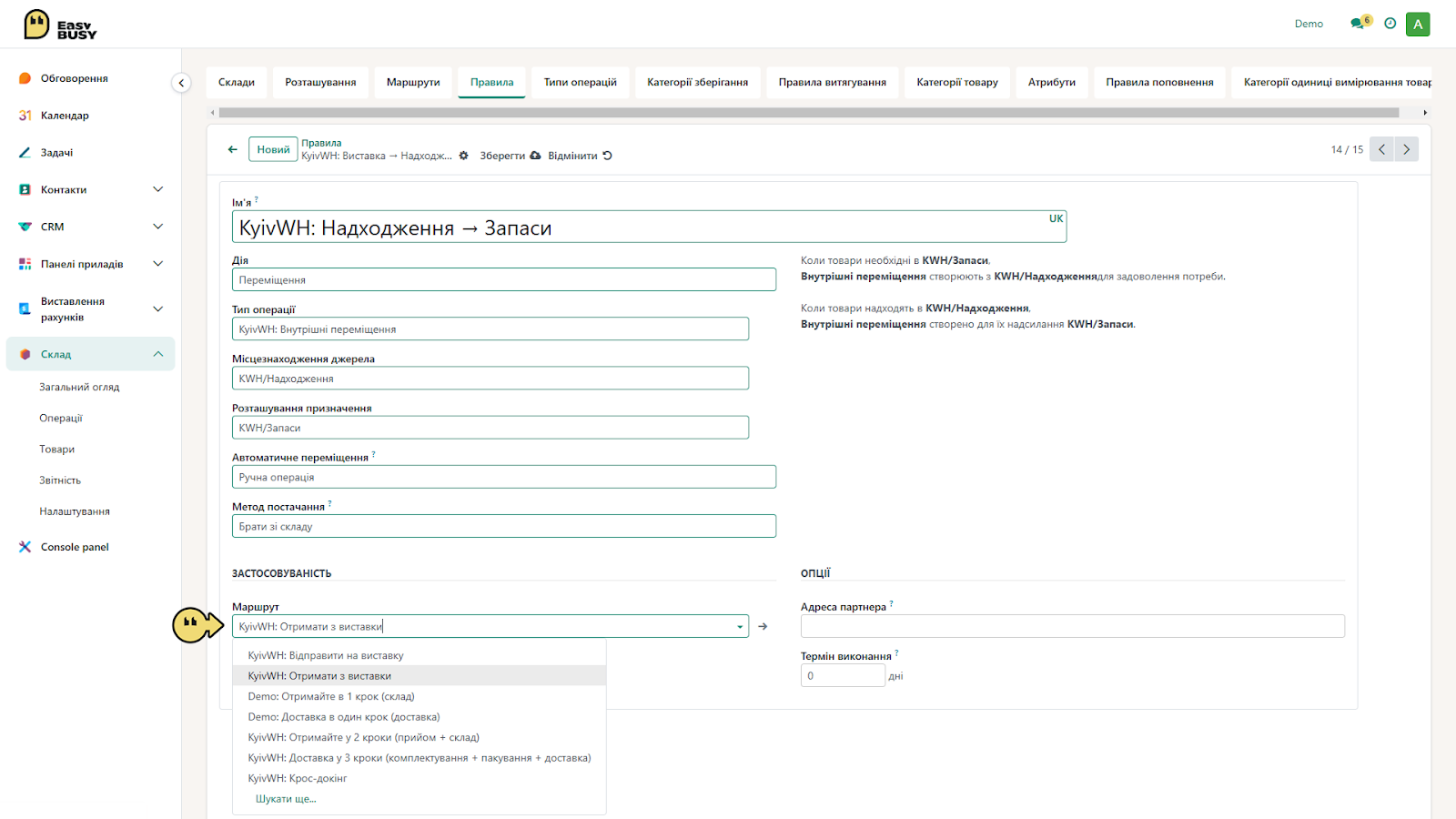
Task: Open the activities clock icon
Action: 1390,24
